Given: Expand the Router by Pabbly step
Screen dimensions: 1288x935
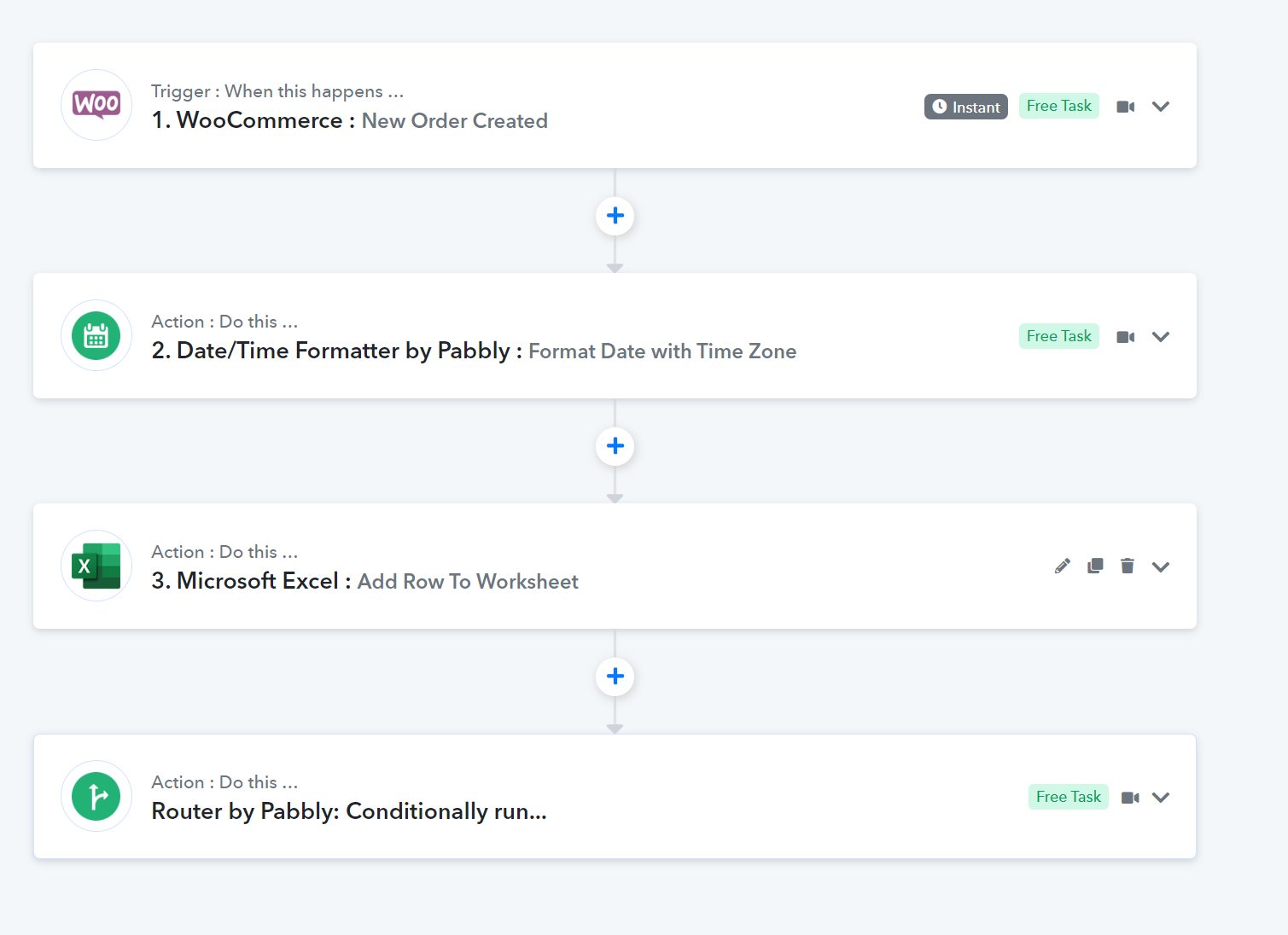Looking at the screenshot, I should (x=1161, y=798).
